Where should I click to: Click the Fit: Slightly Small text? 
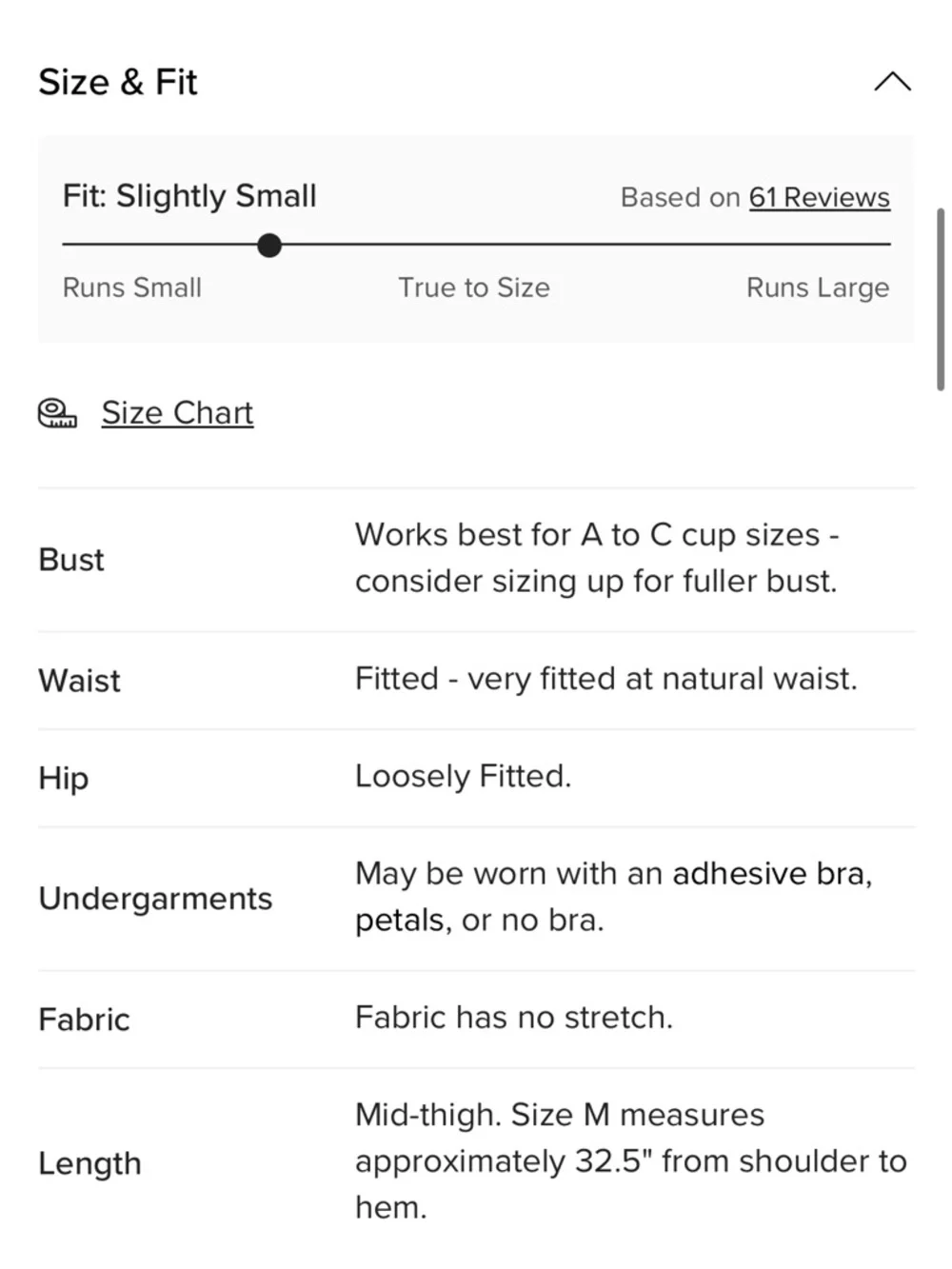[189, 196]
